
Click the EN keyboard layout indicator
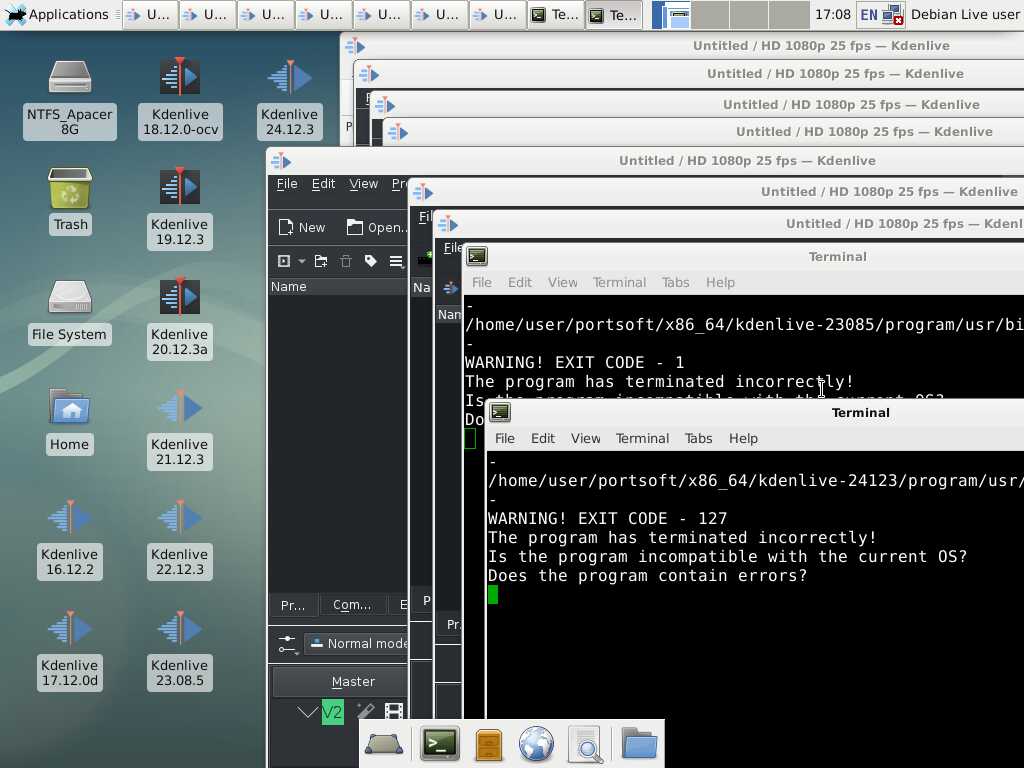[x=869, y=14]
